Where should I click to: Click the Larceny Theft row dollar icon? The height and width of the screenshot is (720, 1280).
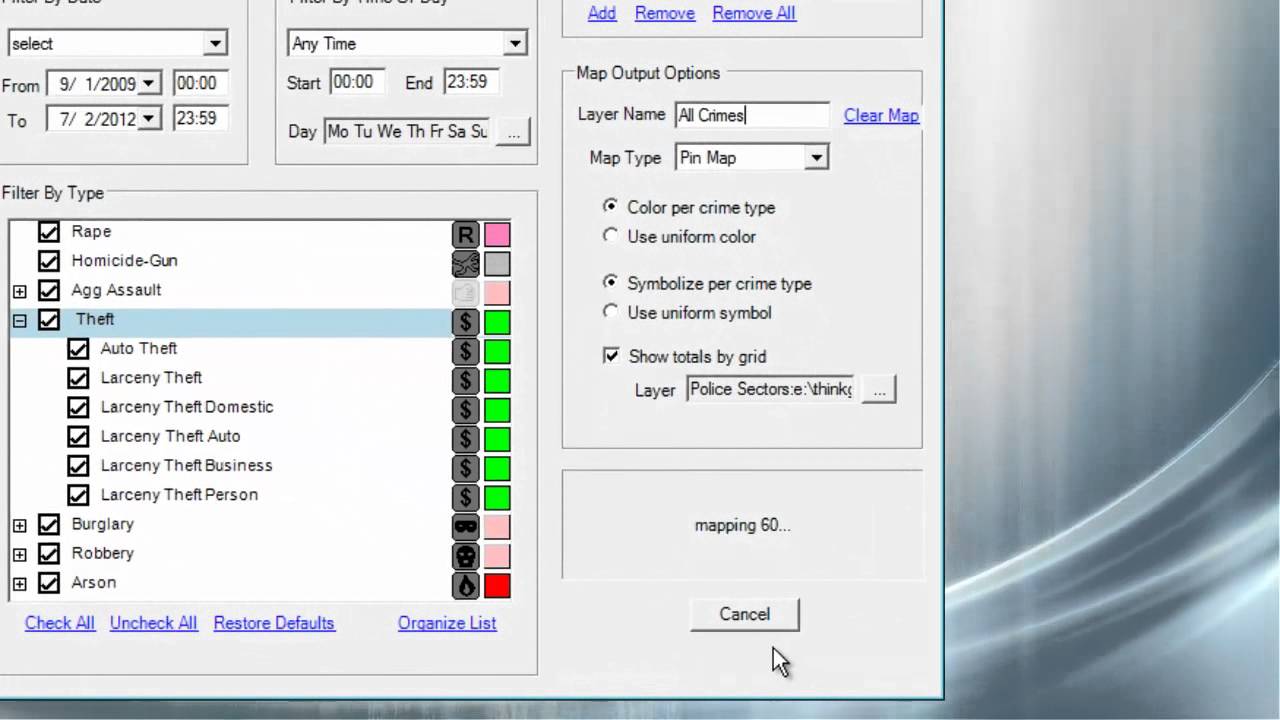coord(466,381)
